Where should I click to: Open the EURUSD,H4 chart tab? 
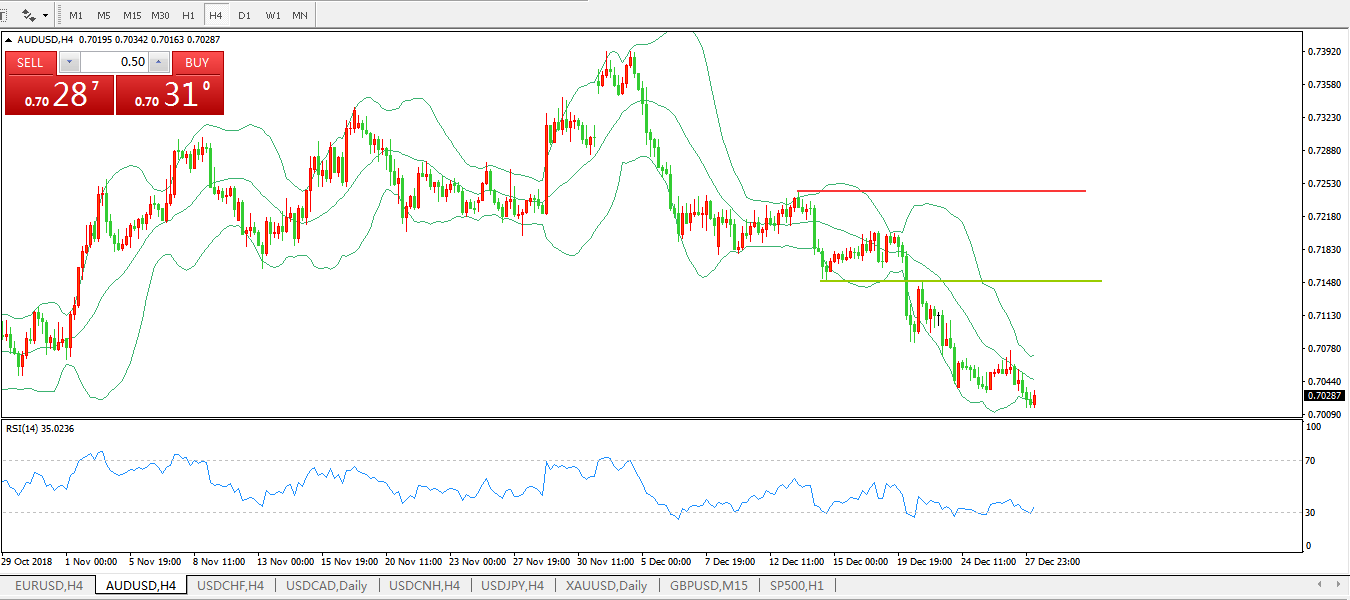(48, 585)
